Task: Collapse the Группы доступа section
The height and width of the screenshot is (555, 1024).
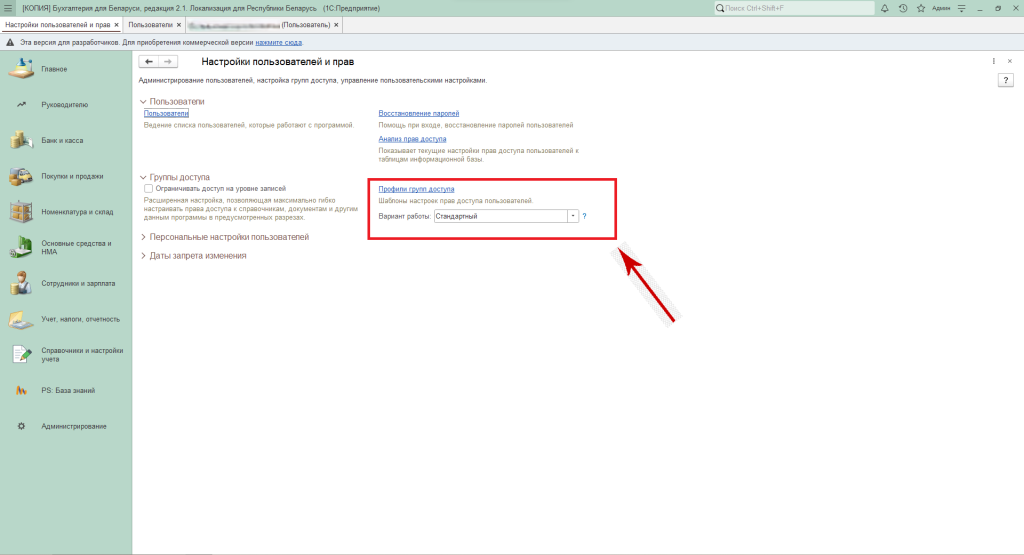Action: [x=143, y=177]
